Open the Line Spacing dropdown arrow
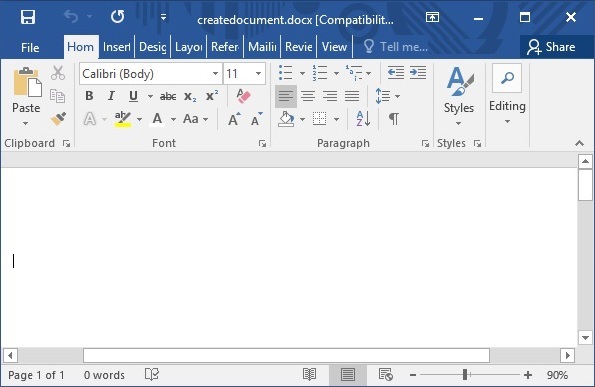The height and width of the screenshot is (387, 595). tap(397, 96)
